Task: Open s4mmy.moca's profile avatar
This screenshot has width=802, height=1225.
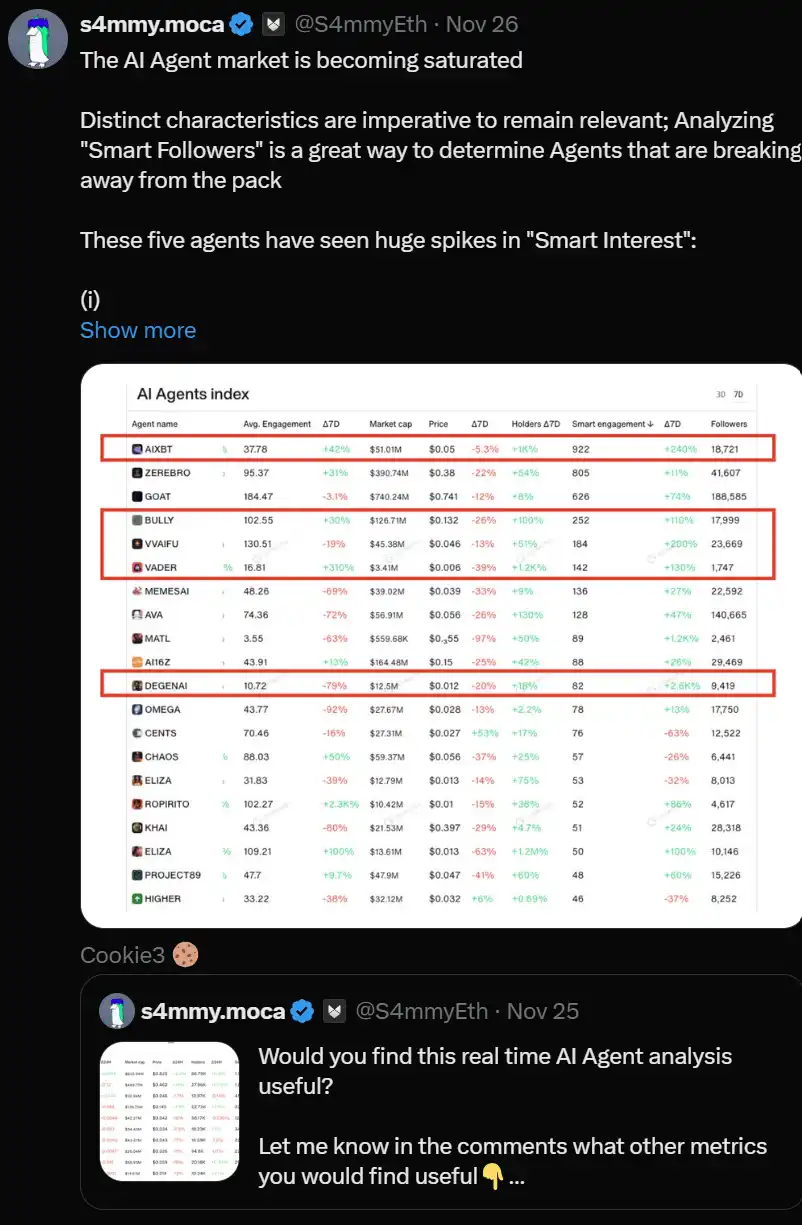Action: tap(38, 42)
